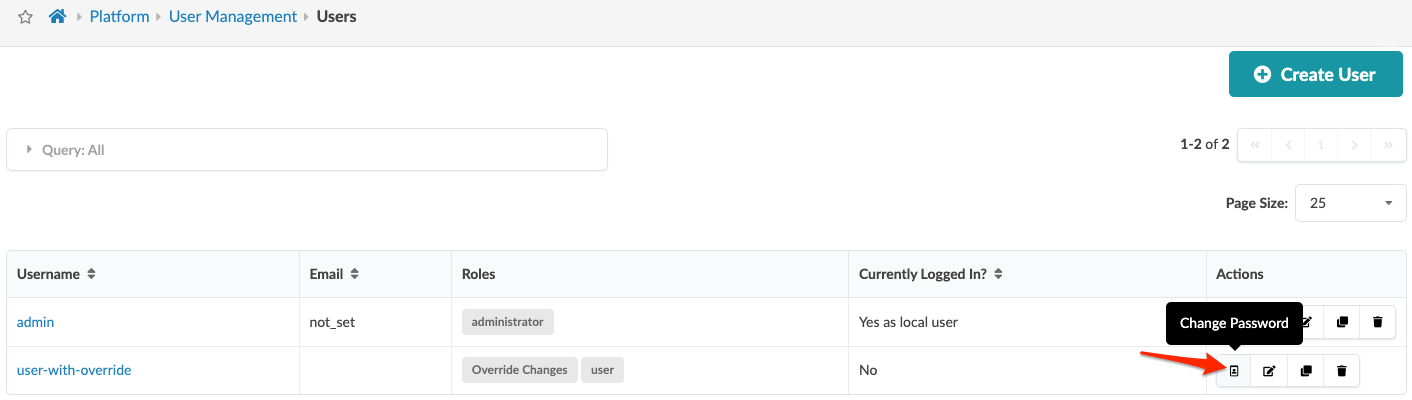Click the home icon in breadcrumb
1412x400 pixels.
point(57,16)
